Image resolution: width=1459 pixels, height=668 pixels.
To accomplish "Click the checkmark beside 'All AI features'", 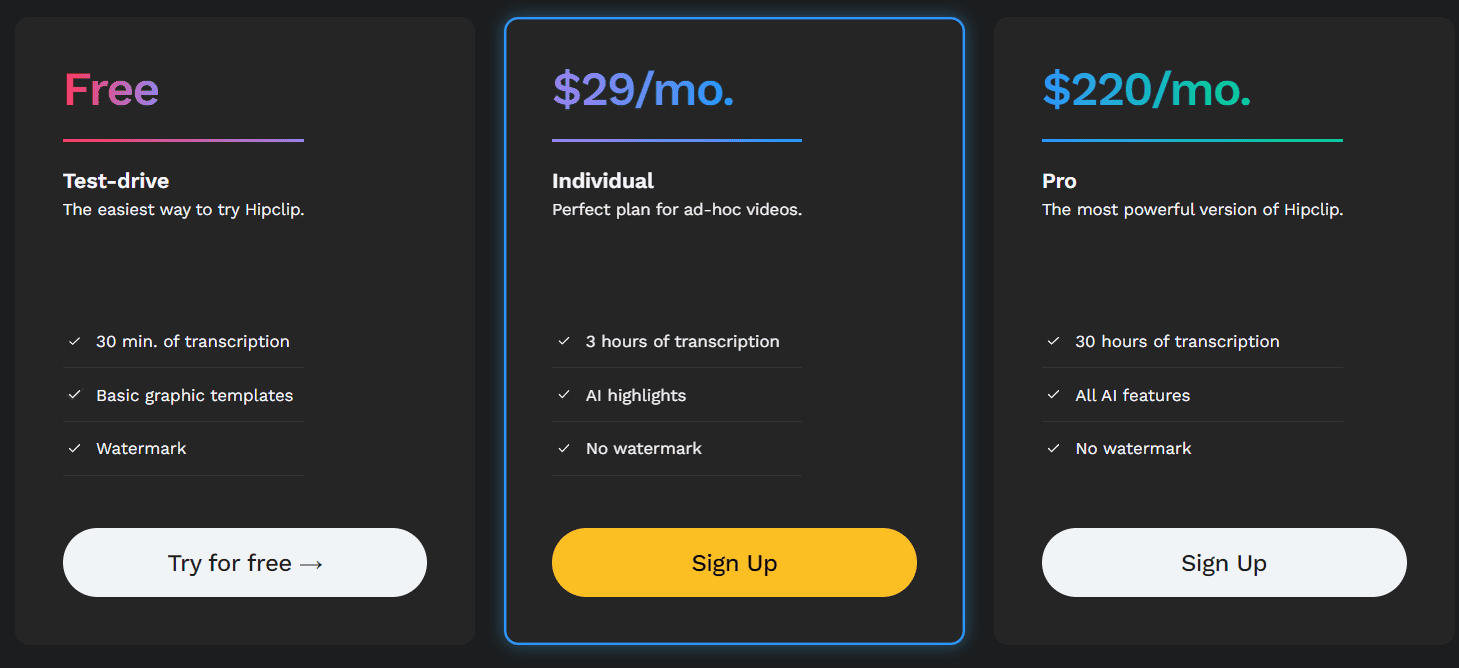I will point(1053,394).
